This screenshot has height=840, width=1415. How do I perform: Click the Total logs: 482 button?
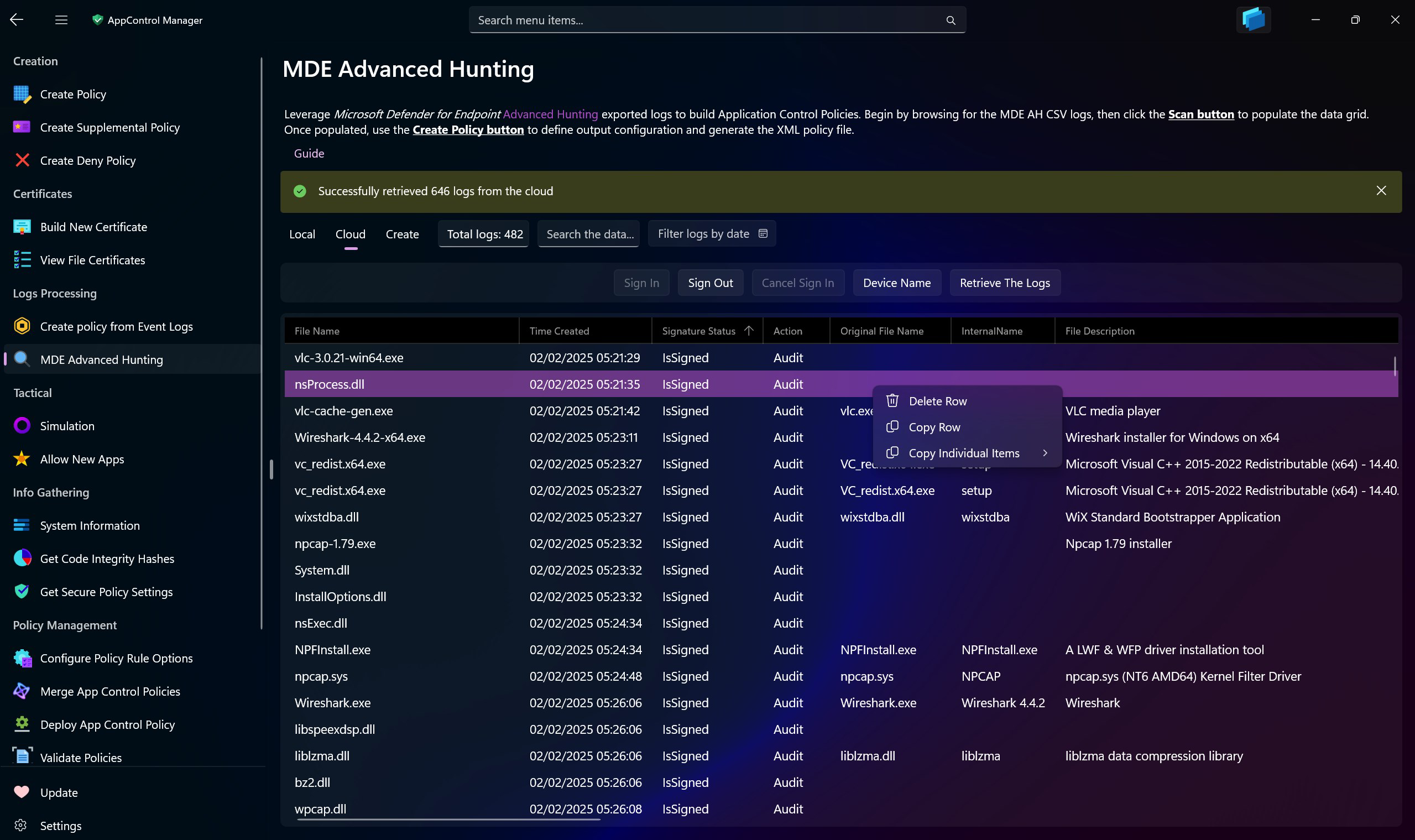coord(484,234)
